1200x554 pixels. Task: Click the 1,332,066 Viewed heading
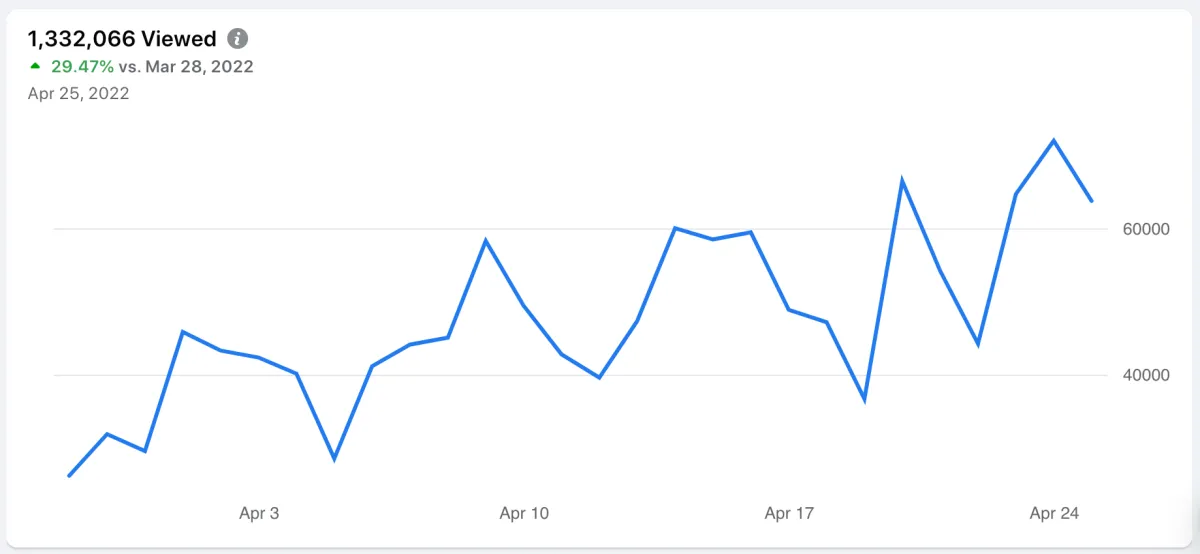122,39
